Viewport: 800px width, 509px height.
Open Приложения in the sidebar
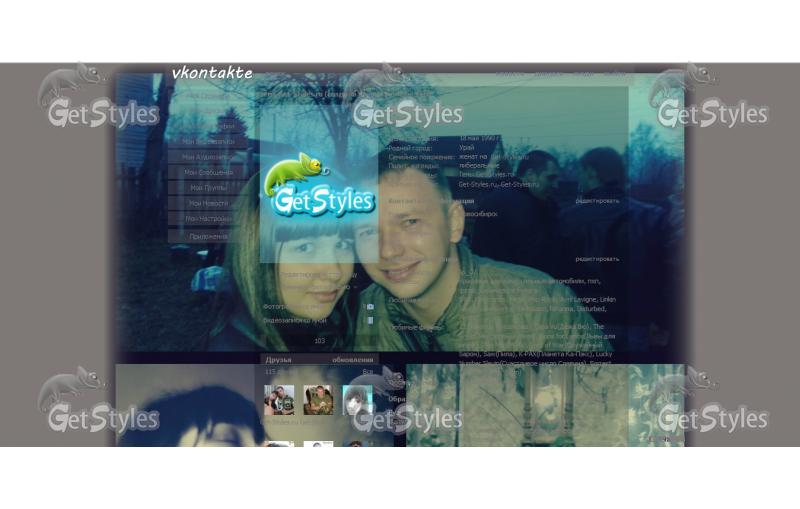click(208, 237)
